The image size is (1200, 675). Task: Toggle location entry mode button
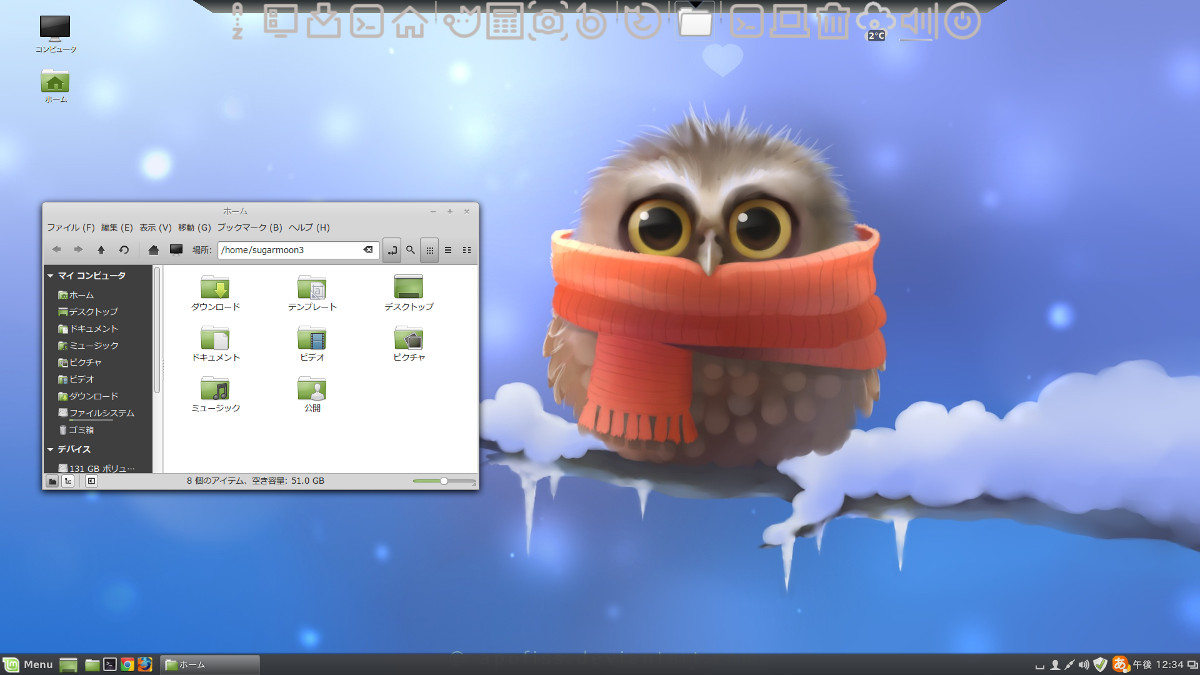(391, 249)
